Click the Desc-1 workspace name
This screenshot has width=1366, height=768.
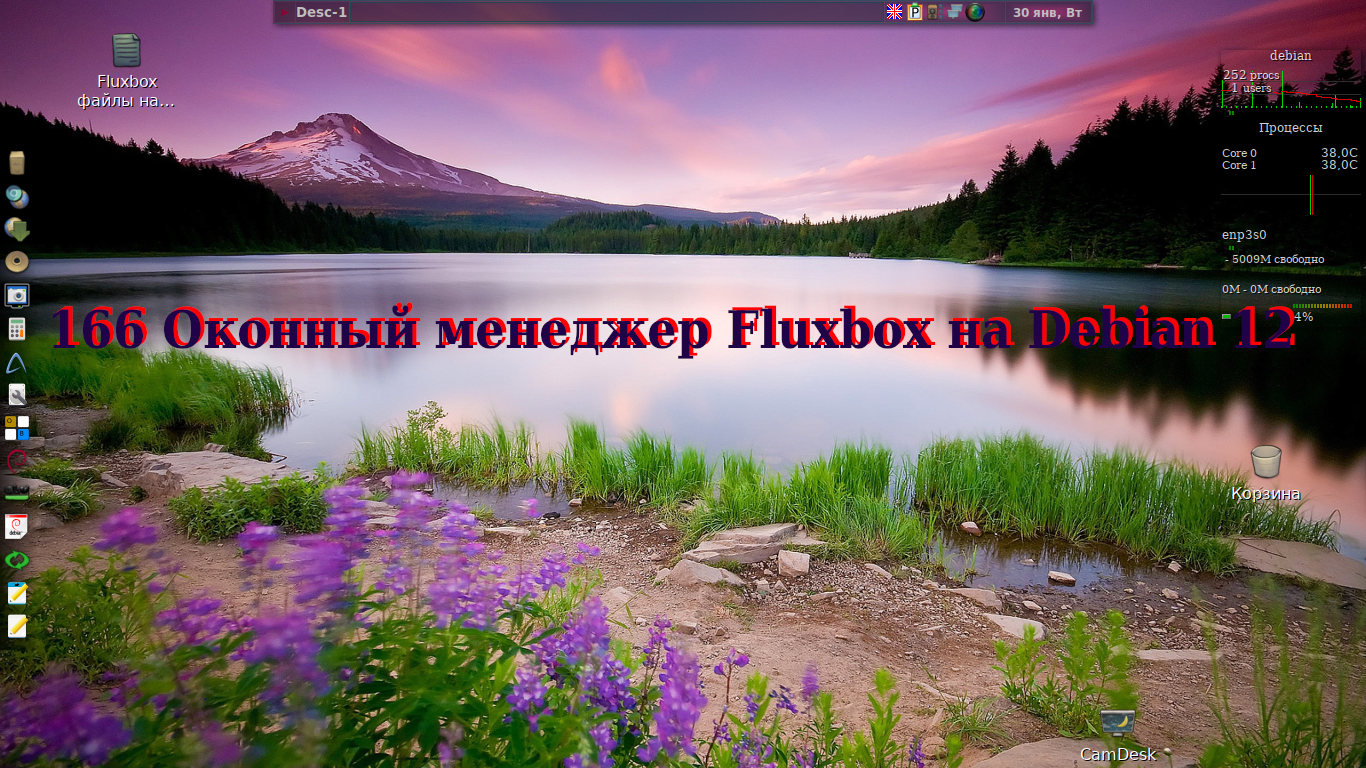pyautogui.click(x=321, y=12)
